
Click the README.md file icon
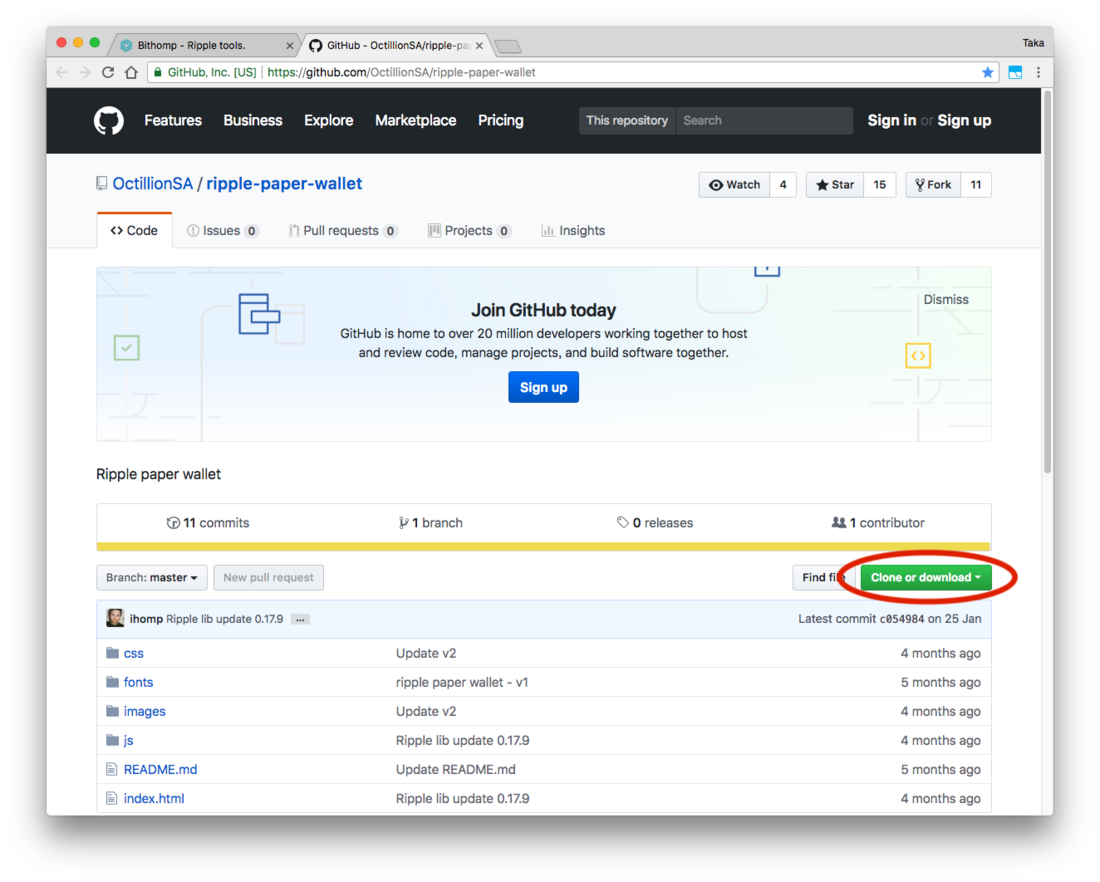click(x=112, y=770)
